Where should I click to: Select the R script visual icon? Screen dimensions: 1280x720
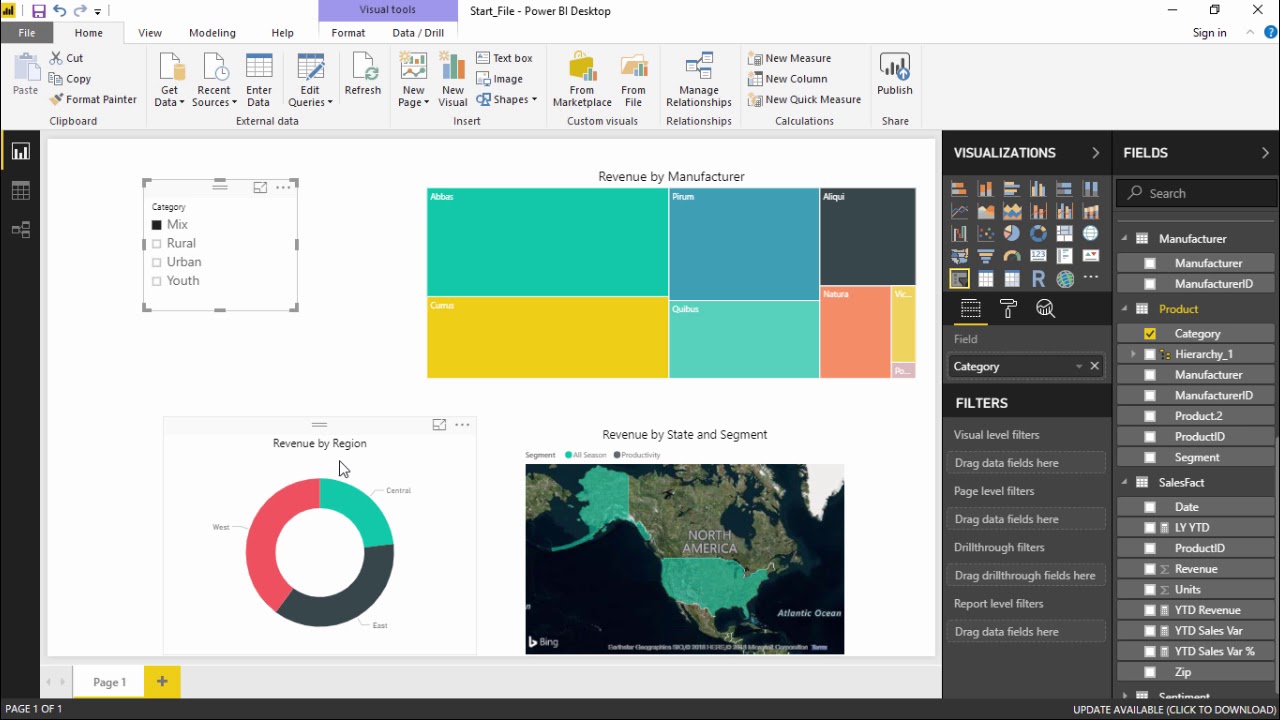tap(1038, 279)
